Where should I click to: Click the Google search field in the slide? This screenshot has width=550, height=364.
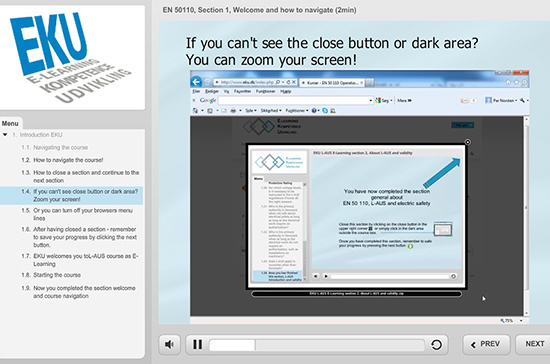pos(295,101)
